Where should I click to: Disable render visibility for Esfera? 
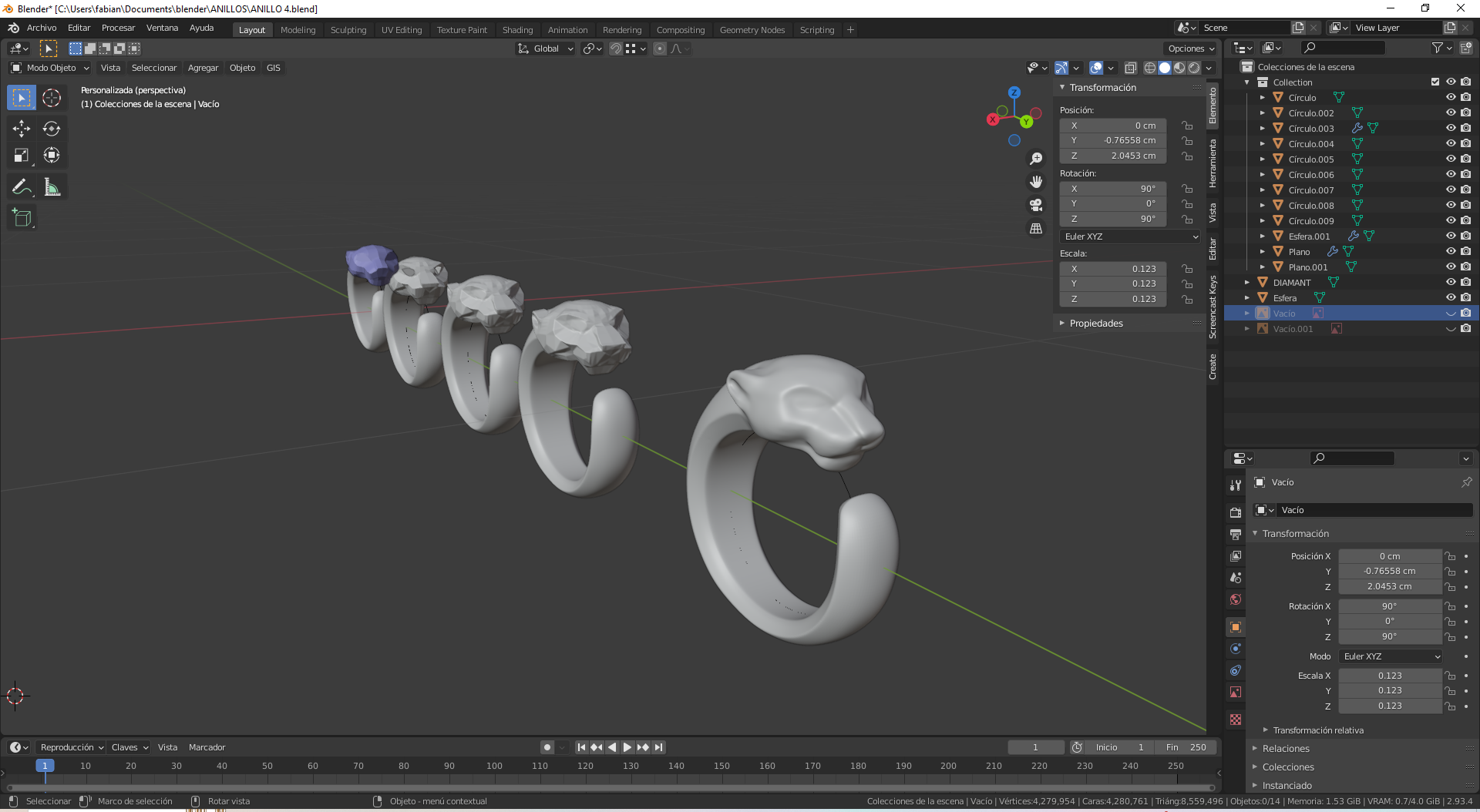[1465, 297]
